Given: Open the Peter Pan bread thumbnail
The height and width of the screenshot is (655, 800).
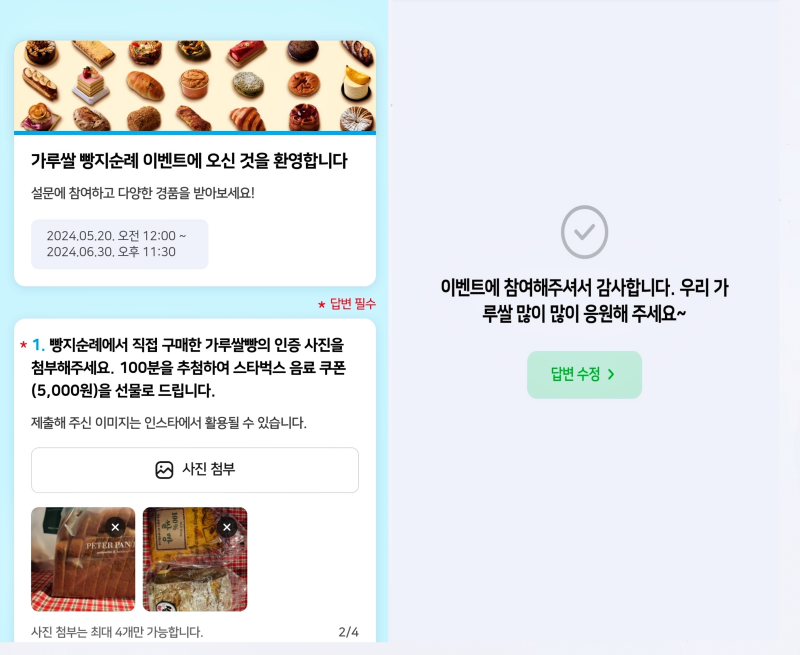Looking at the screenshot, I should pyautogui.click(x=83, y=559).
